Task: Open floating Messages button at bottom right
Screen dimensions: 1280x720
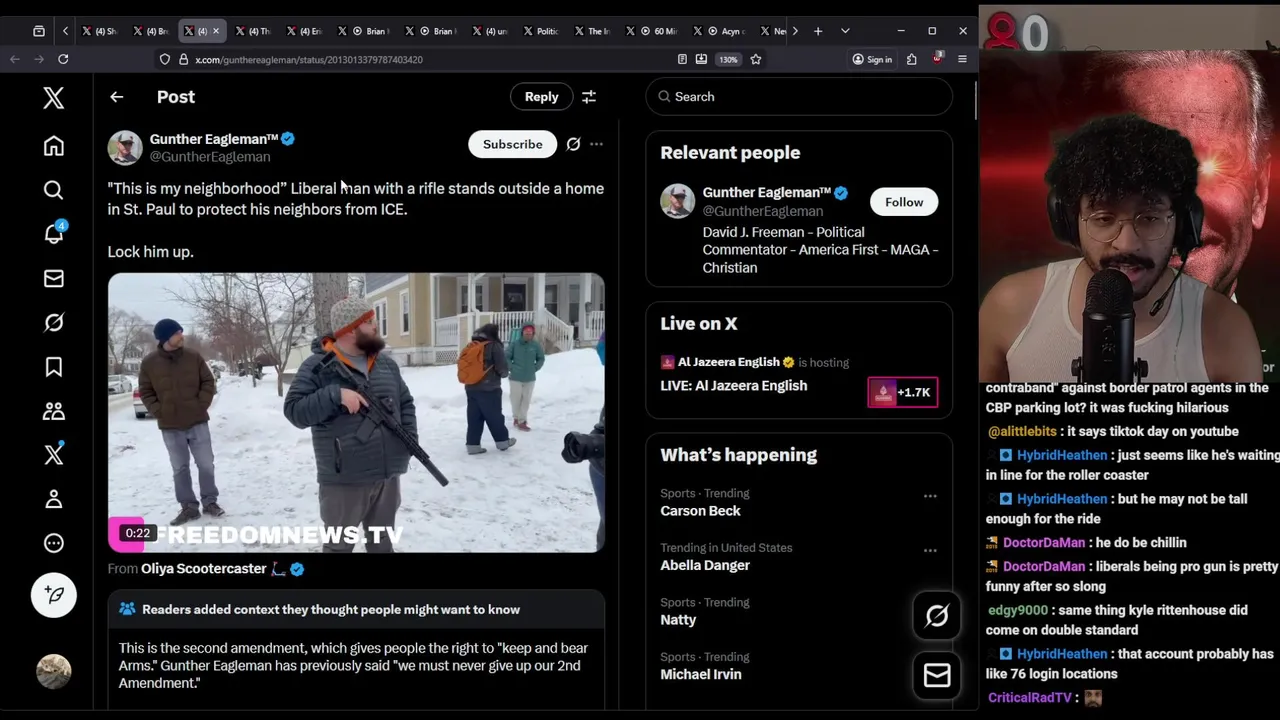Action: 937,676
